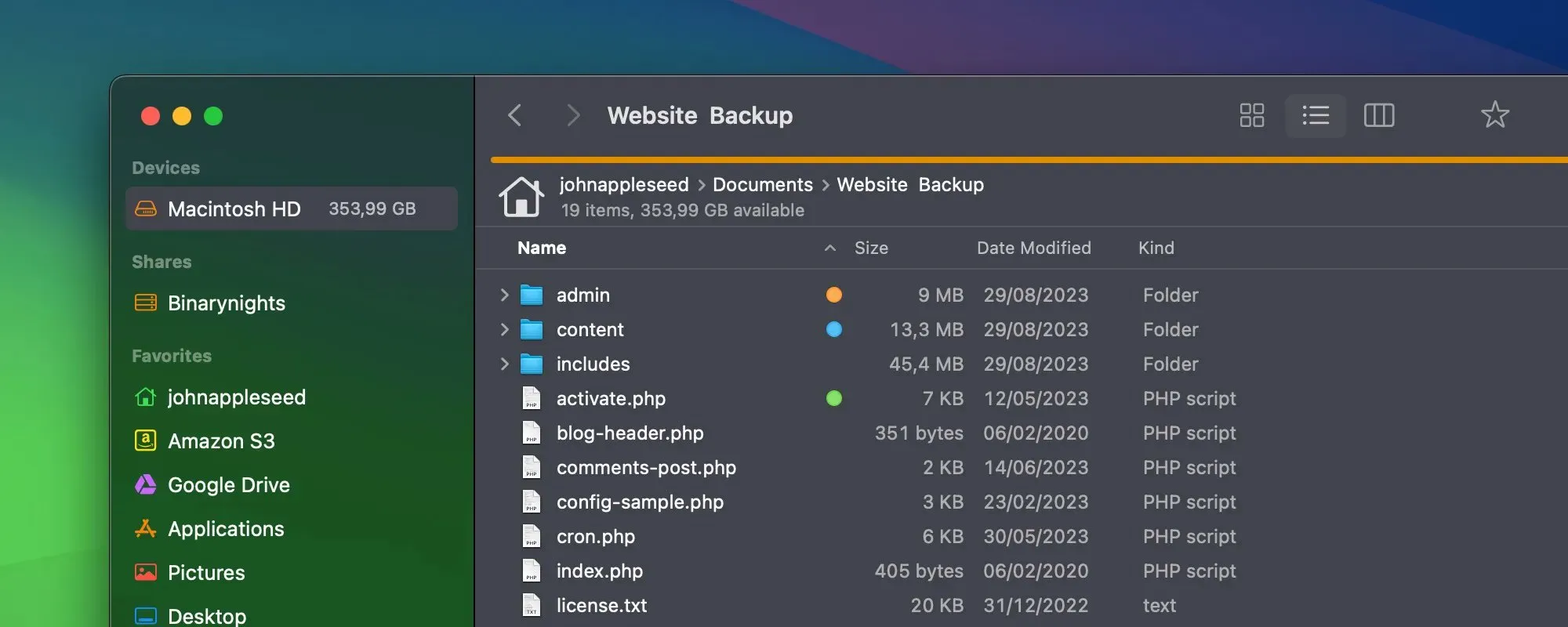Sort by Date Modified column header
The width and height of the screenshot is (1568, 627).
[1033, 248]
